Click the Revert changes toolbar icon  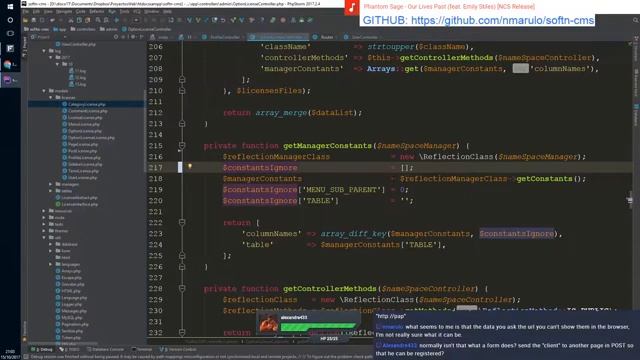click(223, 20)
